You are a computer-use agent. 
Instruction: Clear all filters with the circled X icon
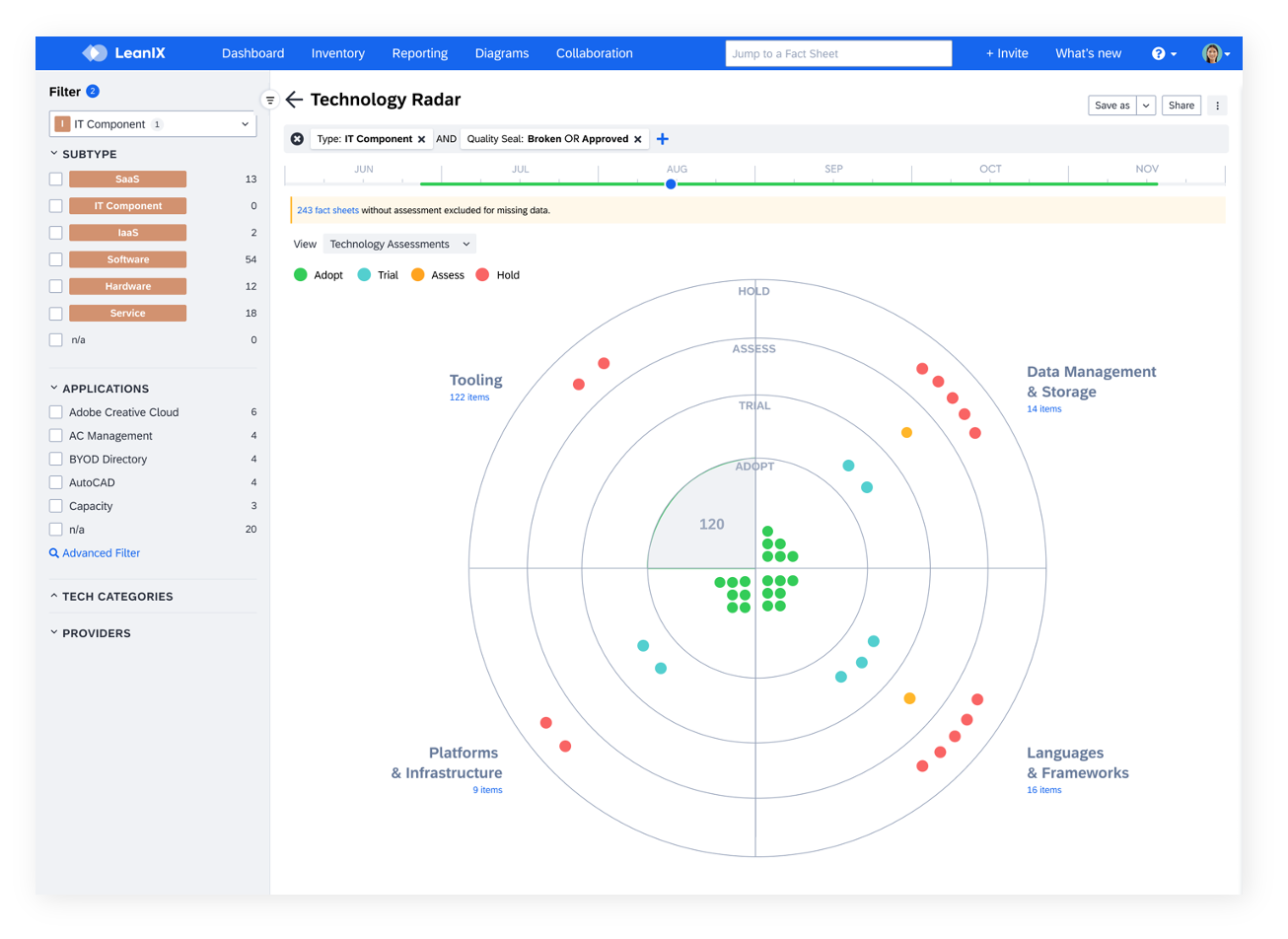[297, 139]
